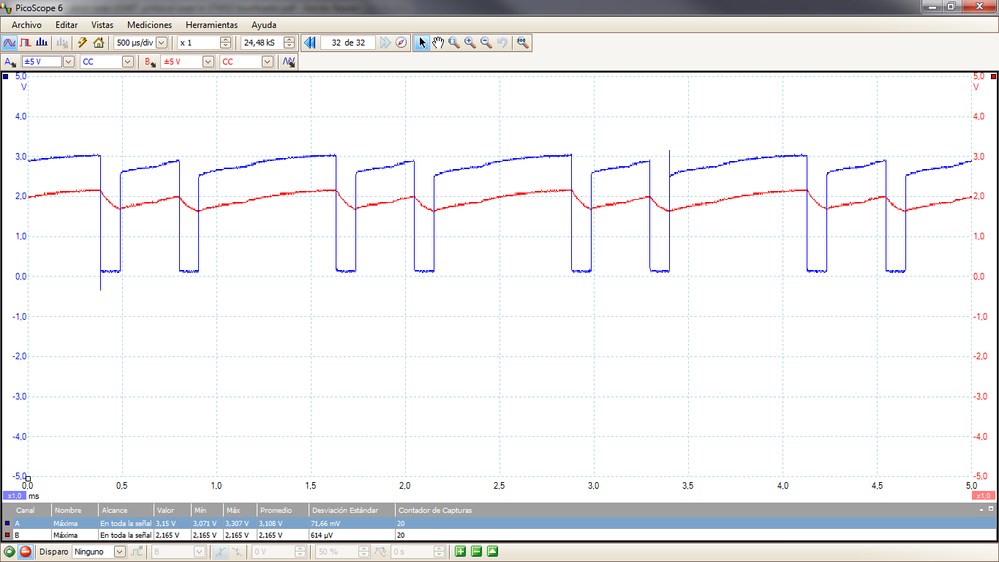Activate the hand pan tool

[438, 43]
